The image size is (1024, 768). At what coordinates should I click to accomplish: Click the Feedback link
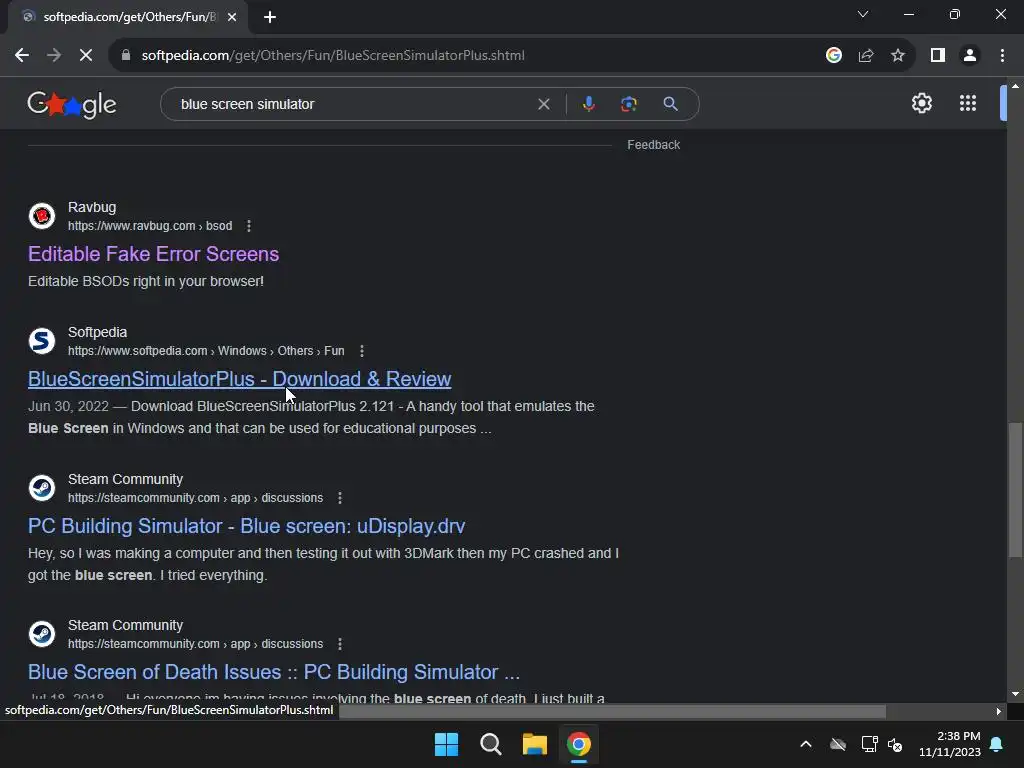[x=654, y=145]
